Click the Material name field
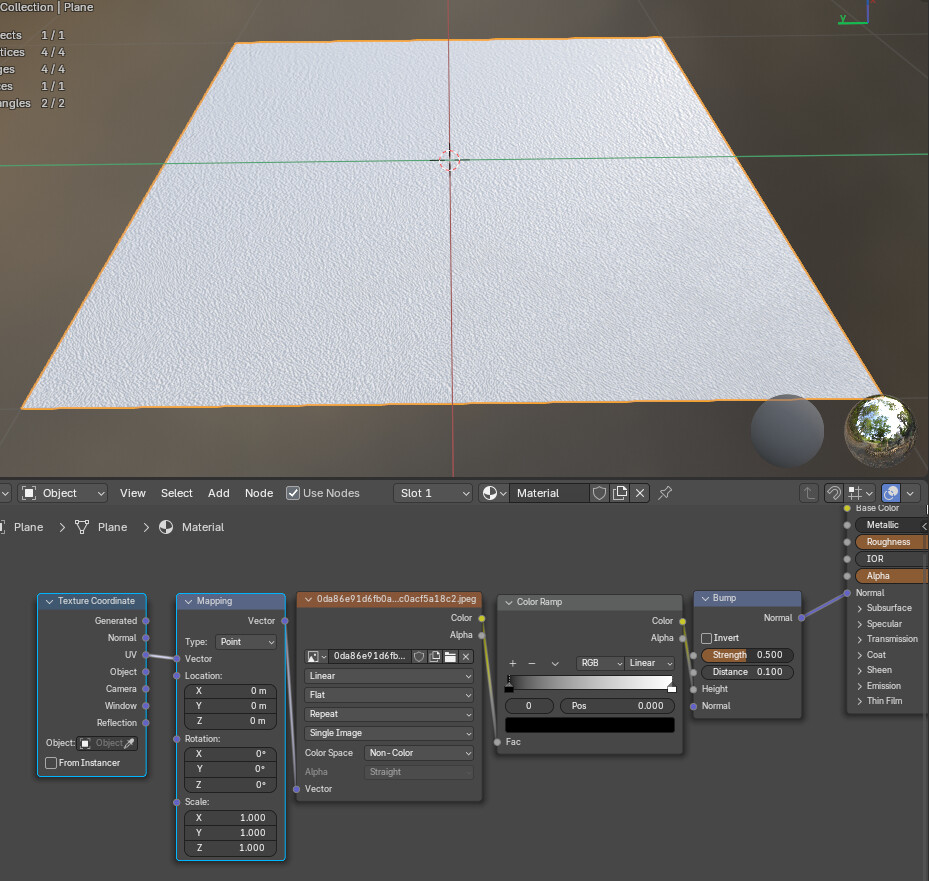The height and width of the screenshot is (881, 929). point(550,493)
